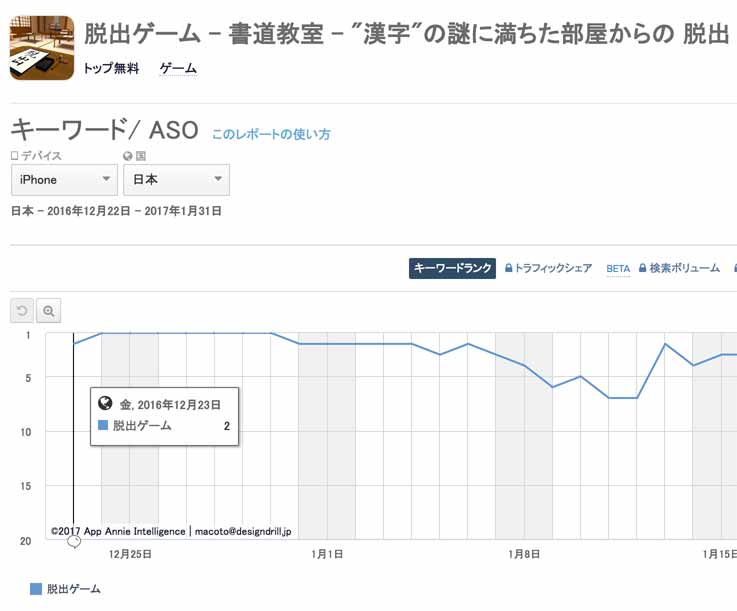Click the blue swatch in chart tooltip

coord(103,426)
